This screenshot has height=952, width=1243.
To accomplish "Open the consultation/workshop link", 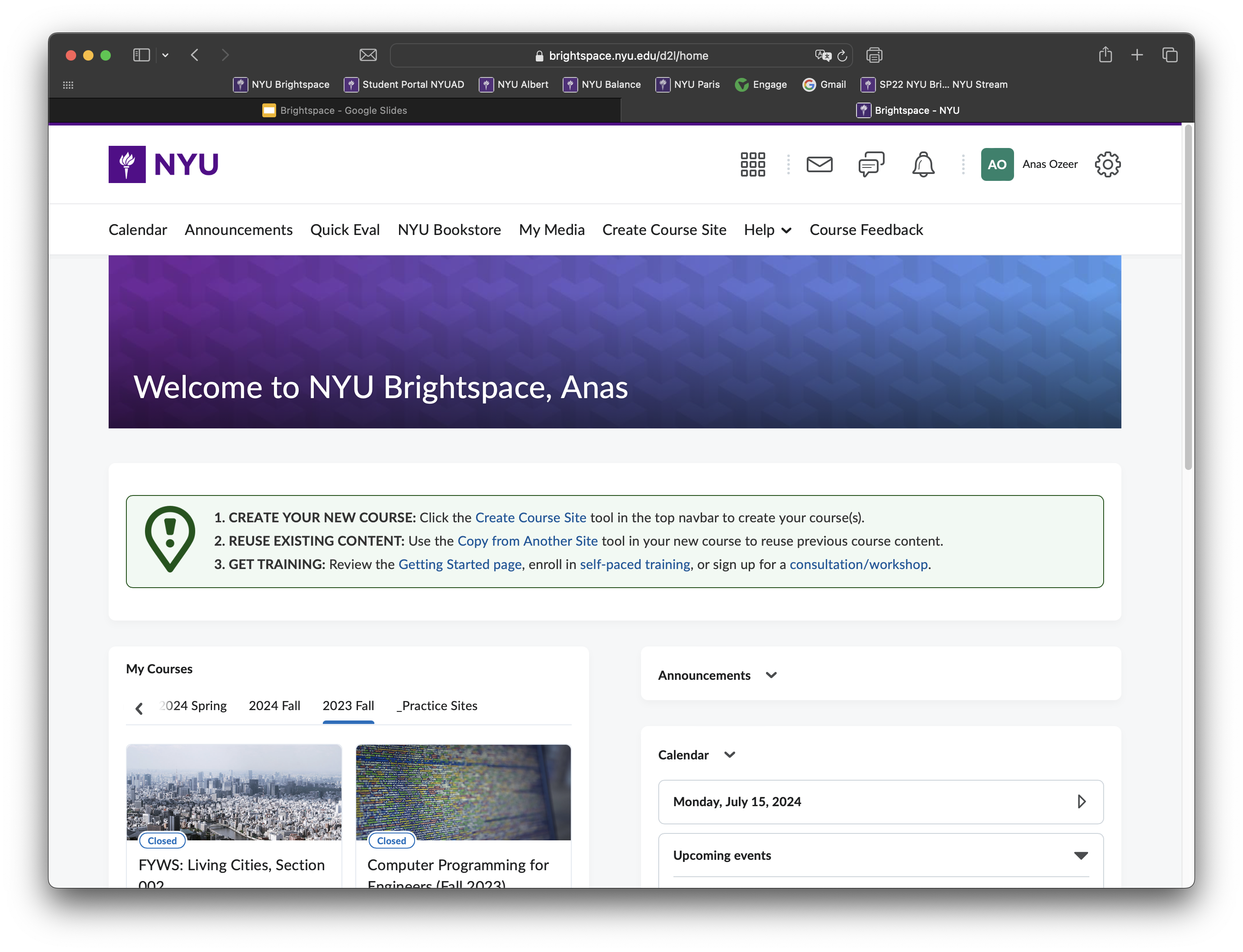I will [x=859, y=564].
